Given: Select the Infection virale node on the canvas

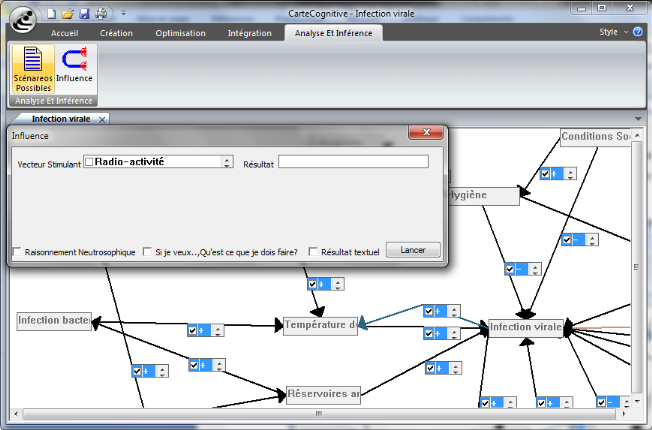Looking at the screenshot, I should (x=526, y=328).
